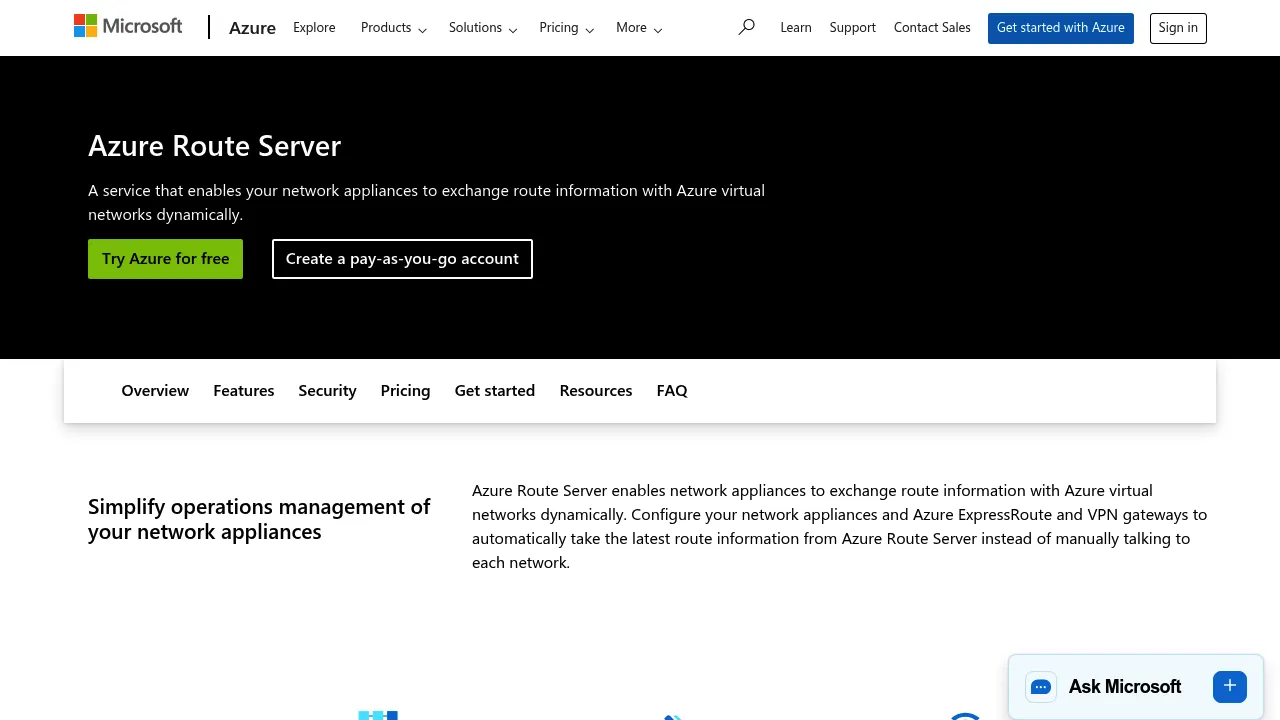Click the Ask Microsoft label
This screenshot has width=1280, height=720.
pyautogui.click(x=1125, y=687)
